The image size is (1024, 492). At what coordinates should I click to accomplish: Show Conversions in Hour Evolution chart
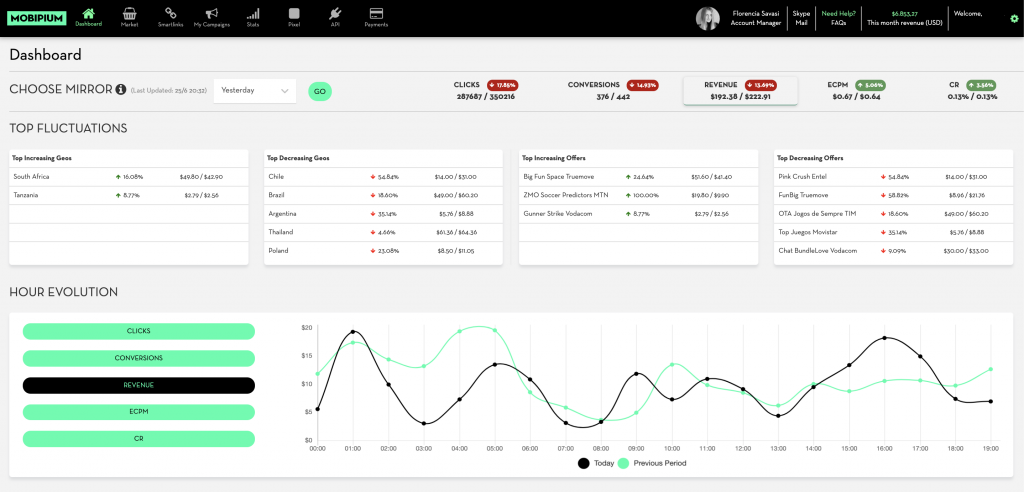pyautogui.click(x=138, y=358)
